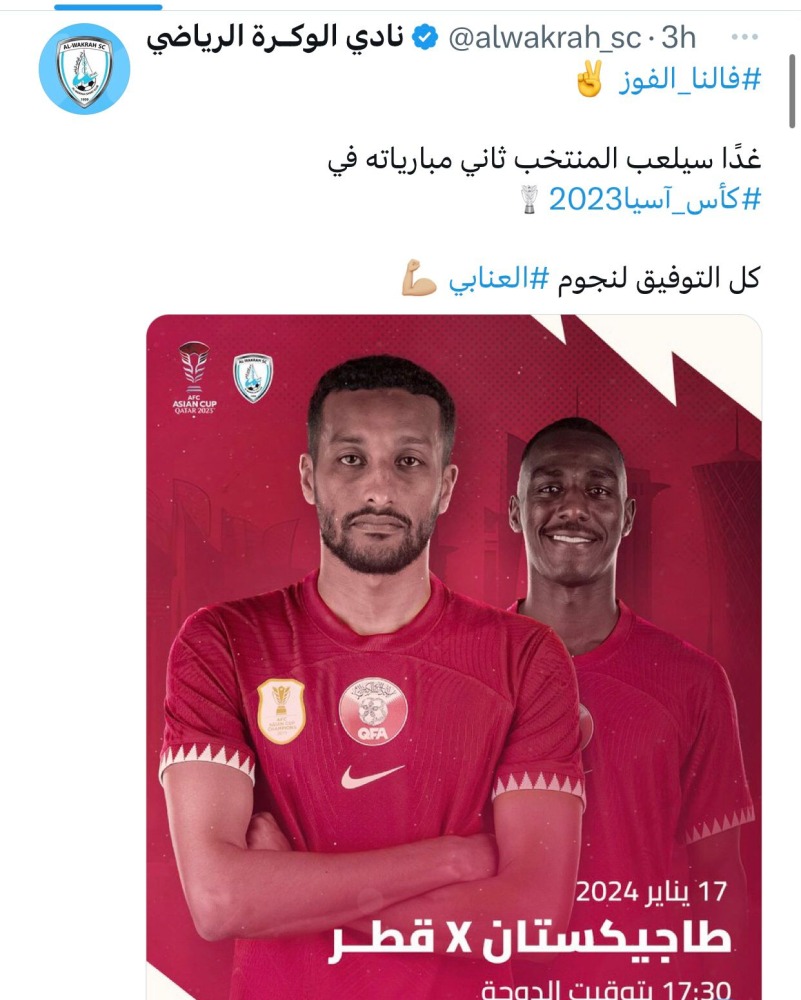Click the blue verified badge icon

[425, 38]
